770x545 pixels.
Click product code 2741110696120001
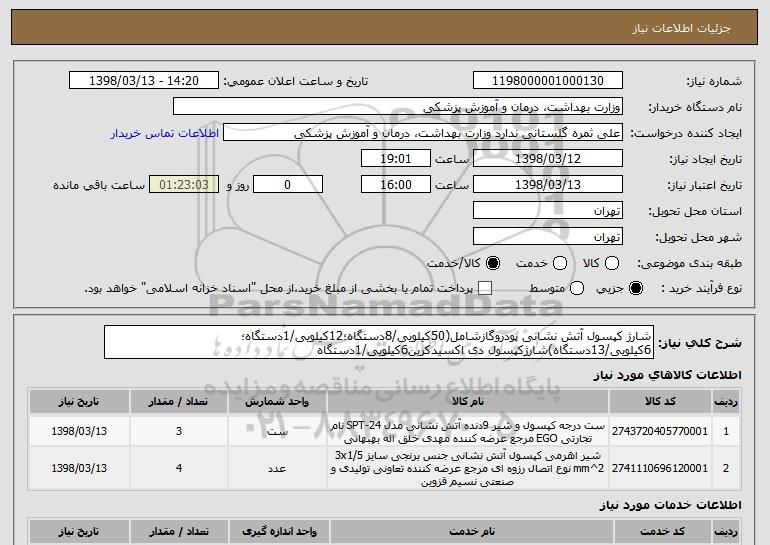coord(660,468)
